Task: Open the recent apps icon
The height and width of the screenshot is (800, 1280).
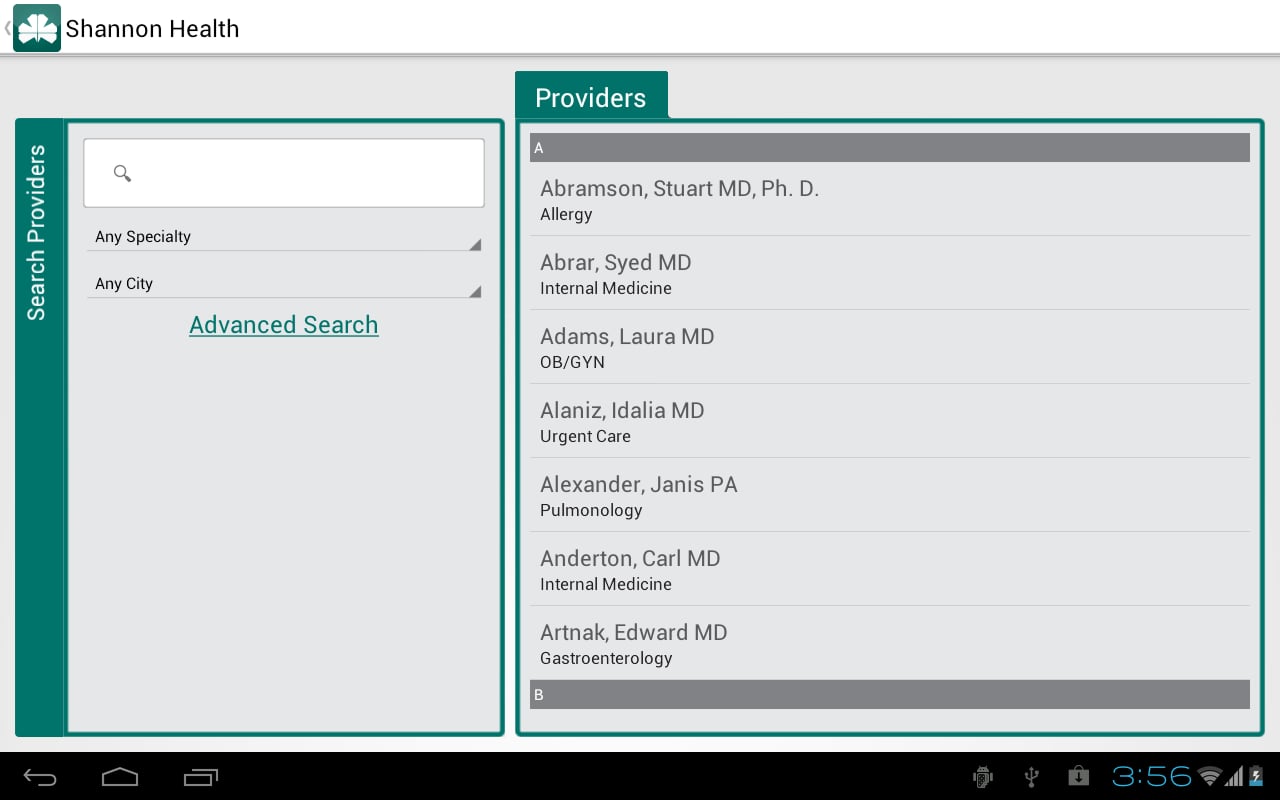Action: [200, 777]
